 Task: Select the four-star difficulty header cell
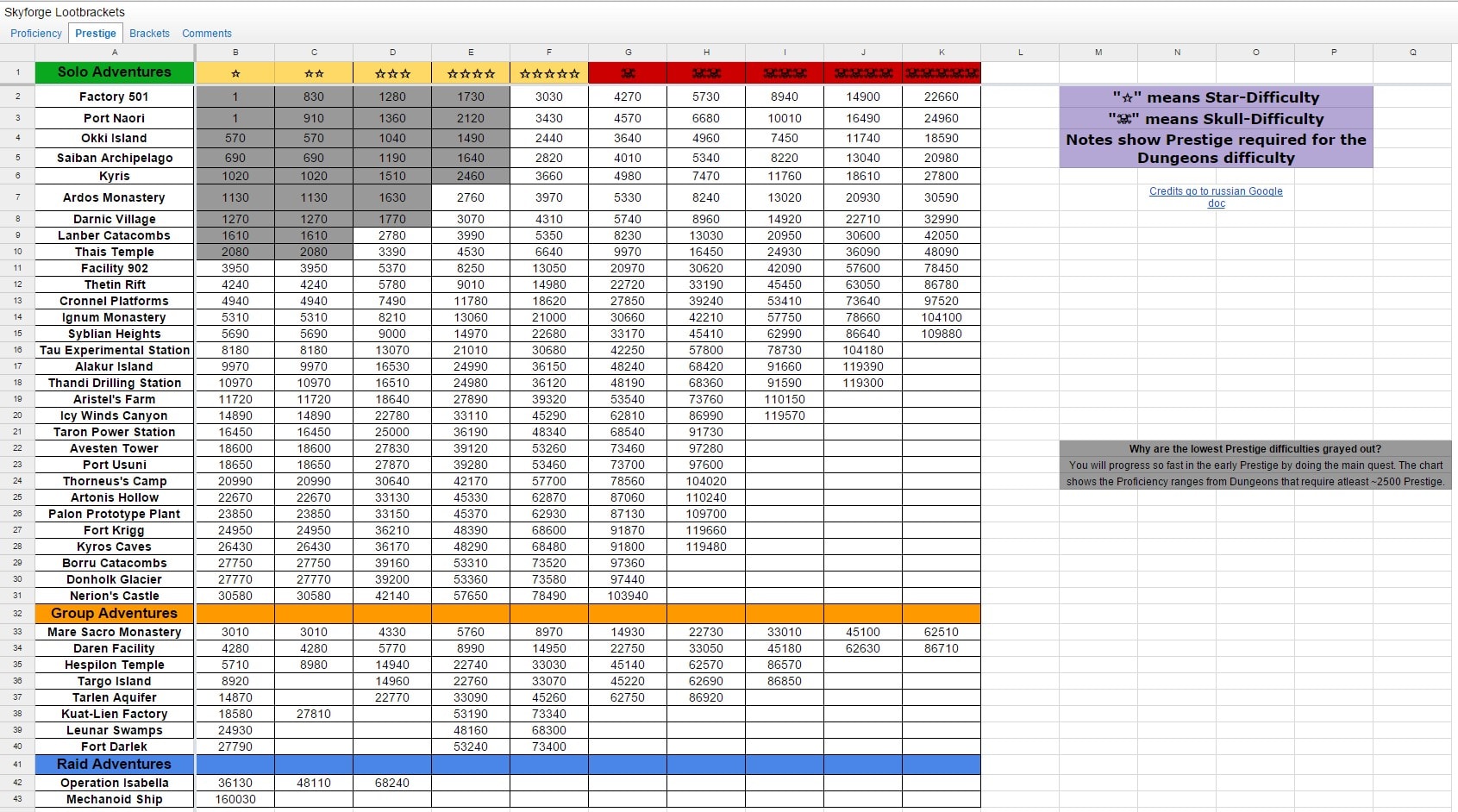[471, 73]
